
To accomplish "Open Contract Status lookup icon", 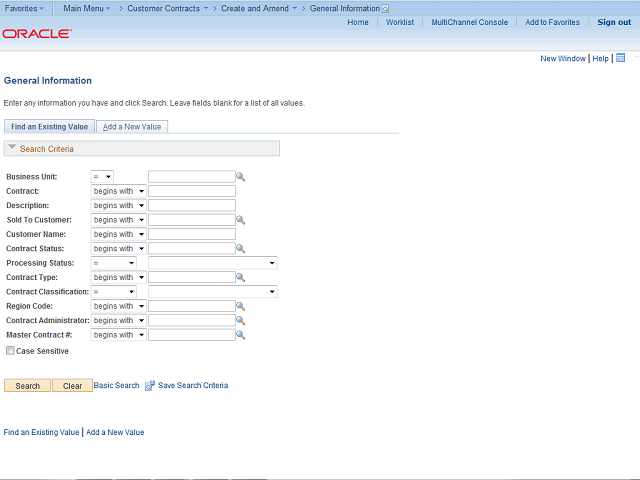I will tap(241, 249).
